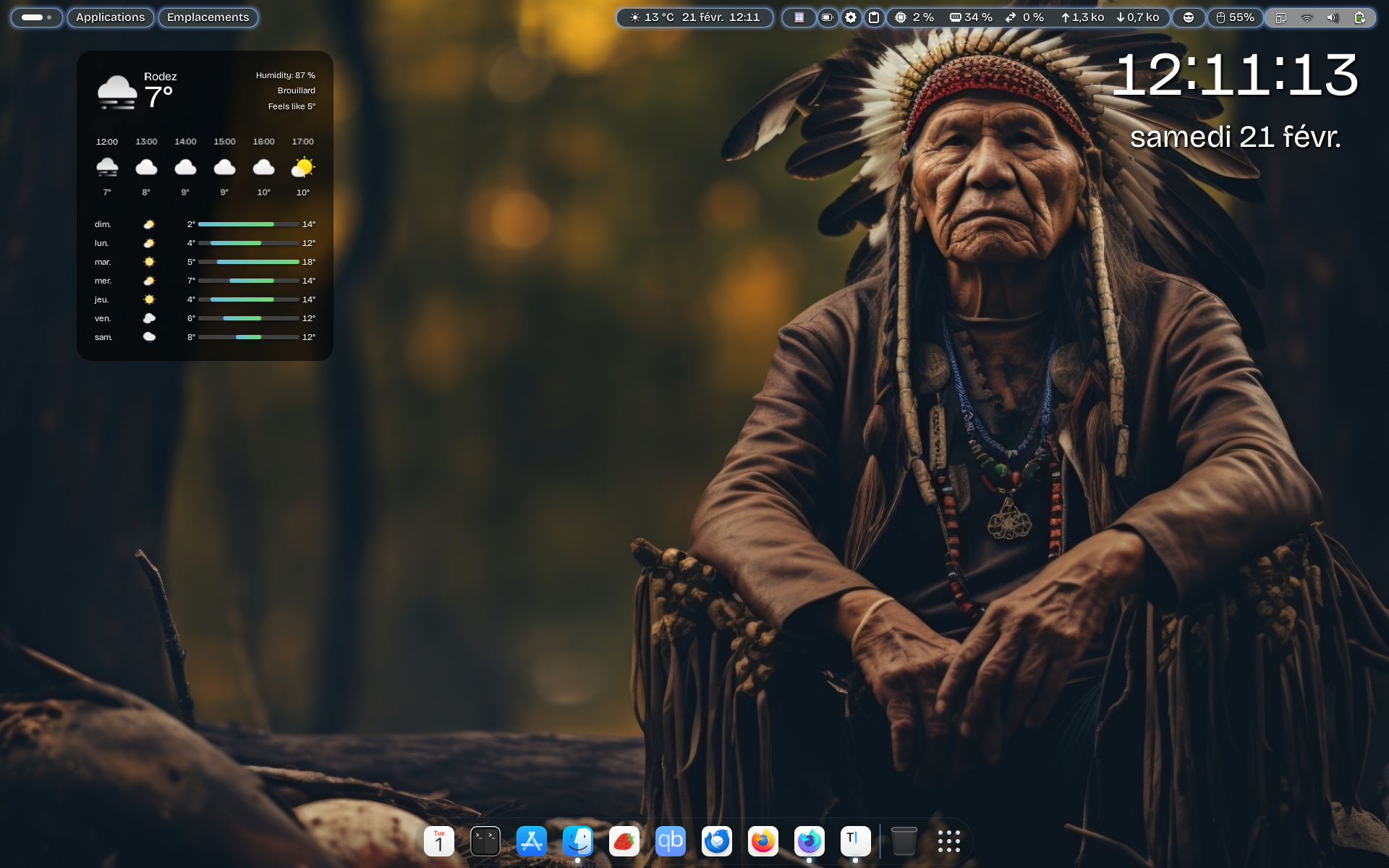Show all applications grid
1389x868 pixels.
[948, 841]
